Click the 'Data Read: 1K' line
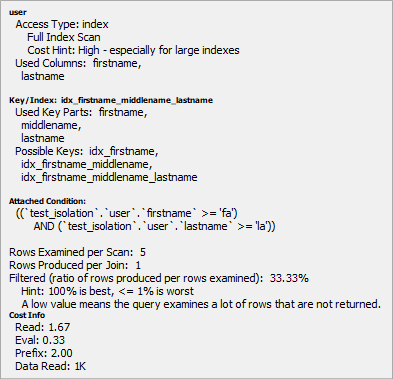393x379 pixels. pyautogui.click(x=51, y=366)
